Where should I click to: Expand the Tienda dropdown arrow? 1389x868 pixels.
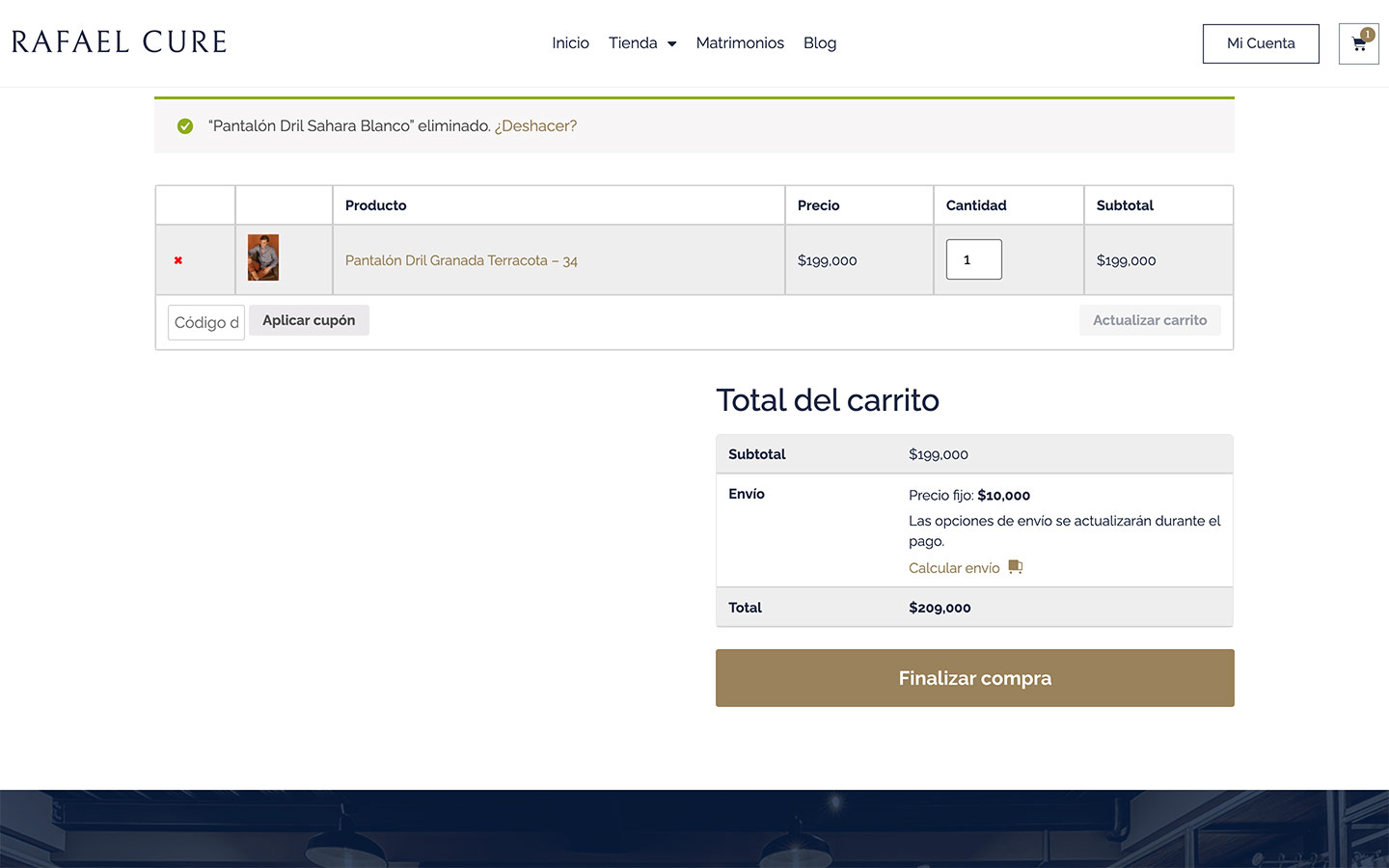(672, 43)
